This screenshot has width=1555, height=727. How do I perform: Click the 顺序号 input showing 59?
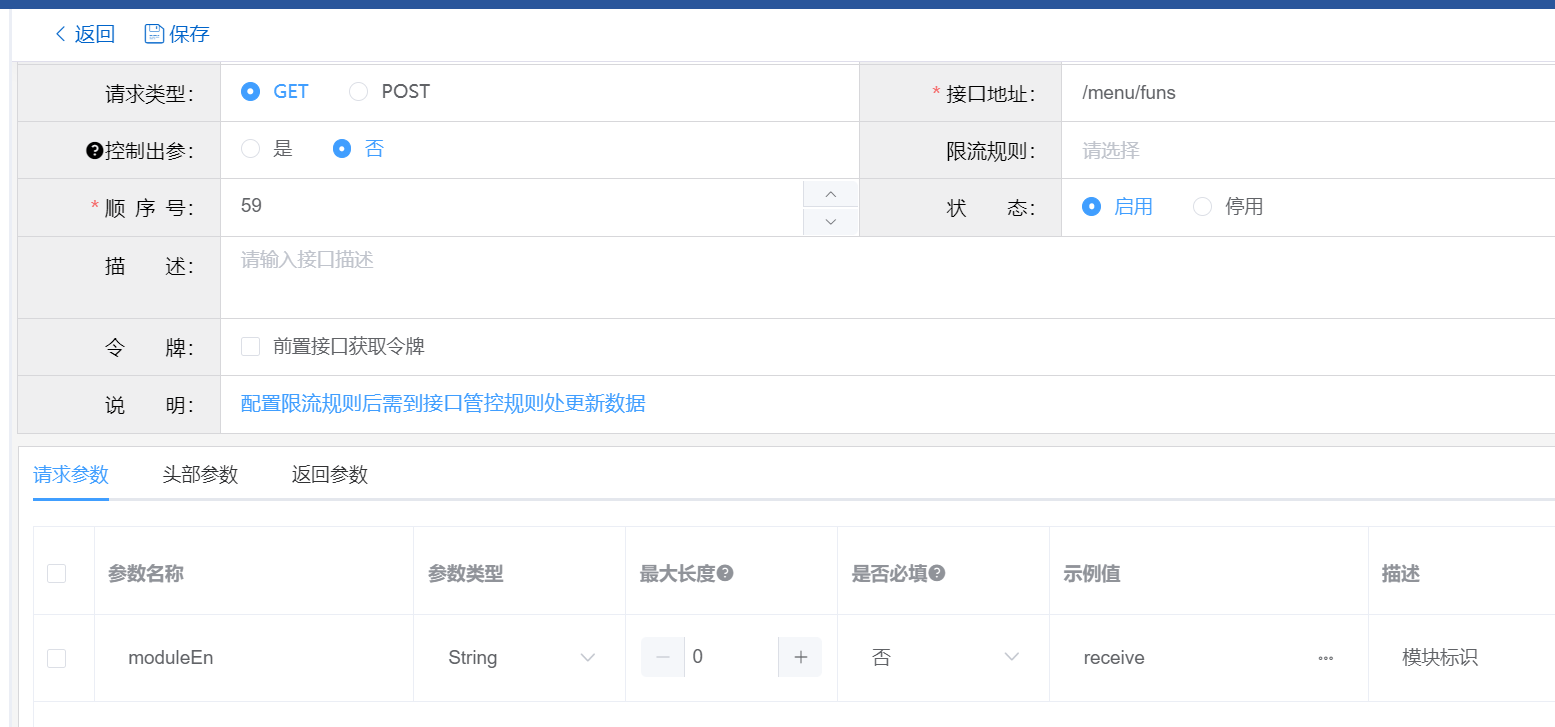coord(512,207)
